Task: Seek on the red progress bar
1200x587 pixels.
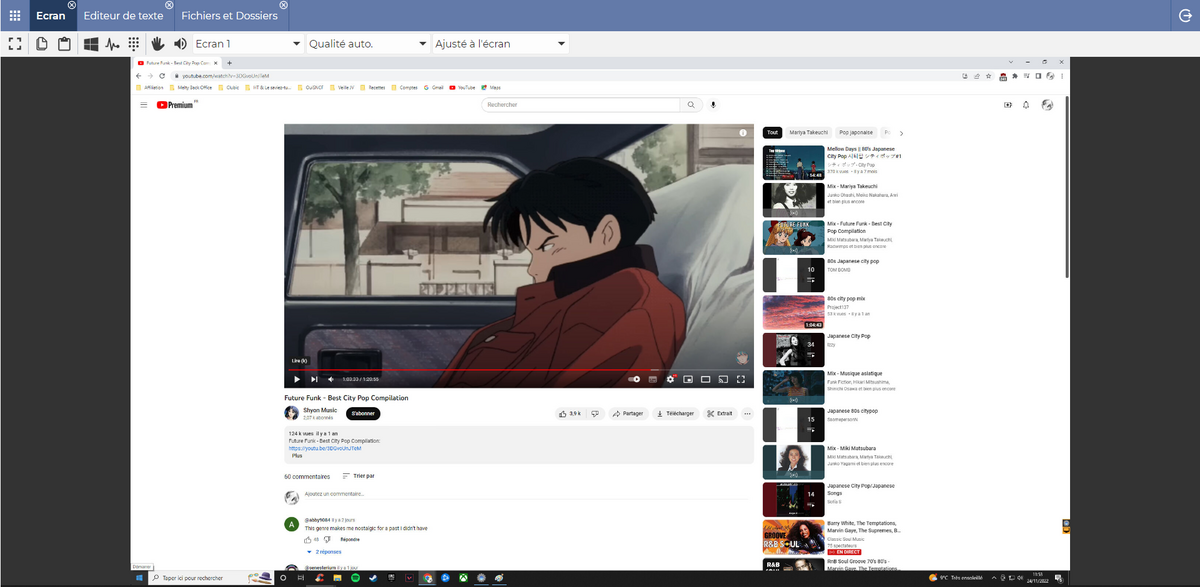Action: (518, 370)
